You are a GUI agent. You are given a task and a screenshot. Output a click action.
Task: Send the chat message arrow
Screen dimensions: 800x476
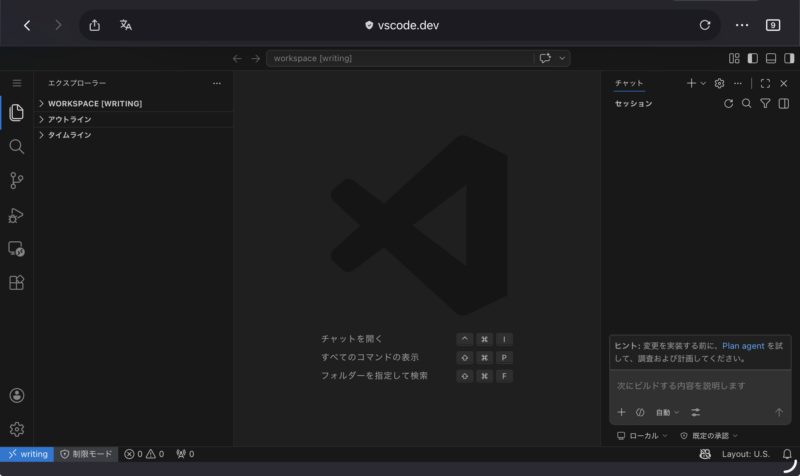tap(779, 412)
